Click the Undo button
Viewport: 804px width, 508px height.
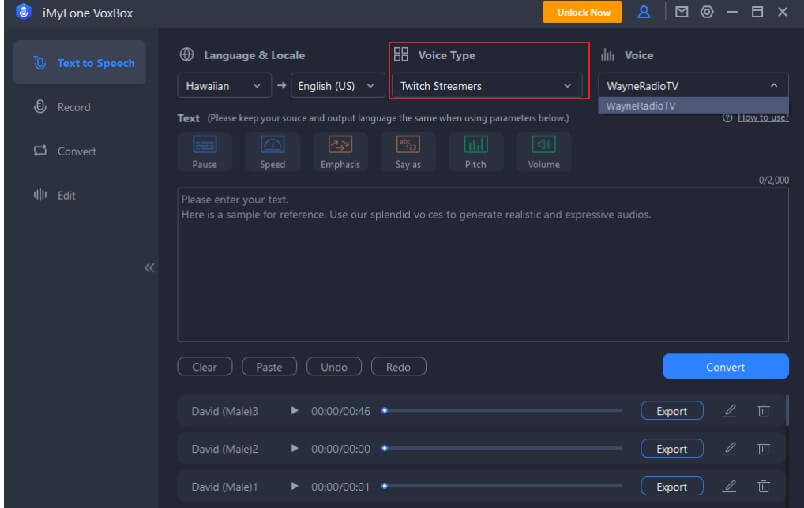[334, 367]
